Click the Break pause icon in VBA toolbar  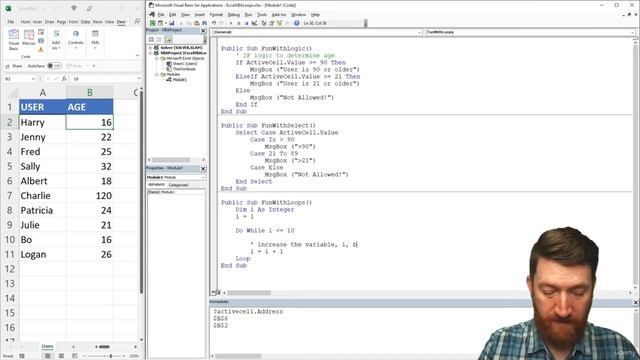point(239,23)
